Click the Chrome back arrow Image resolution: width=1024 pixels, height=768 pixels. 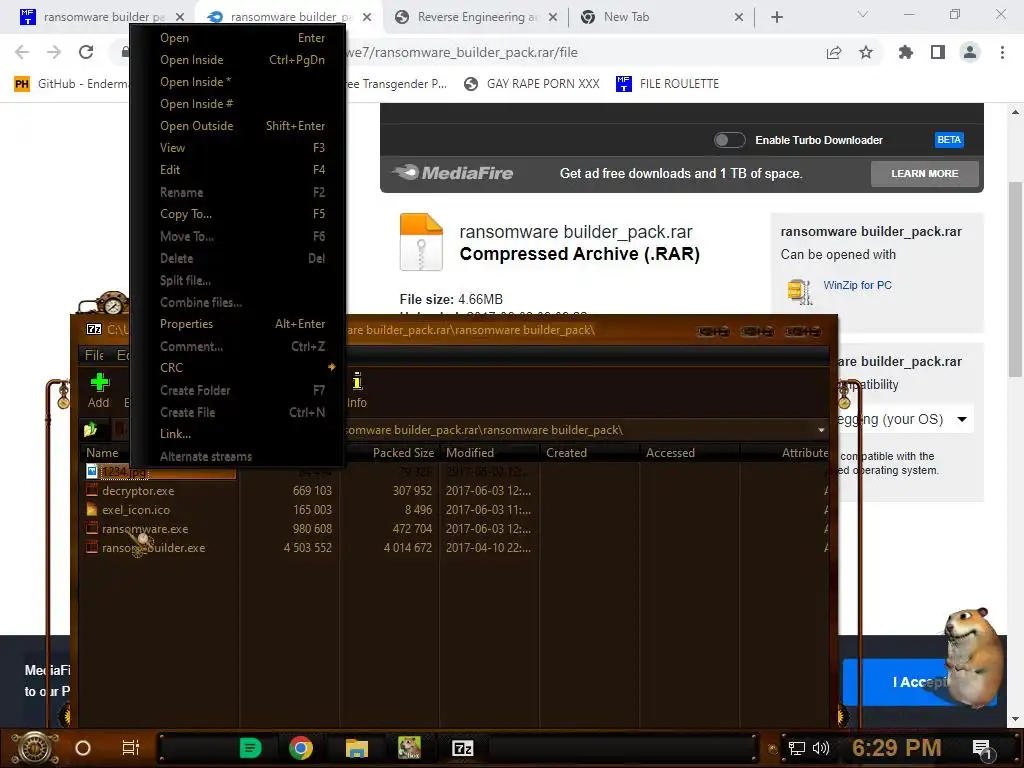[22, 52]
